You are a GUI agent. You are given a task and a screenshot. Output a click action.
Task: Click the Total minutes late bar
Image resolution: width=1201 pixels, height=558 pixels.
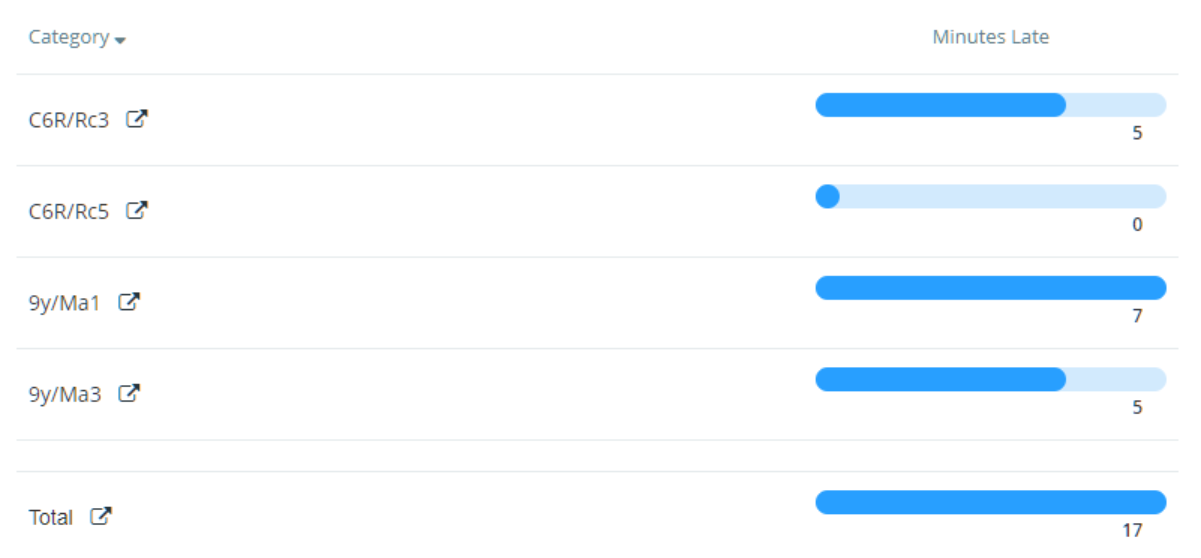coord(991,502)
